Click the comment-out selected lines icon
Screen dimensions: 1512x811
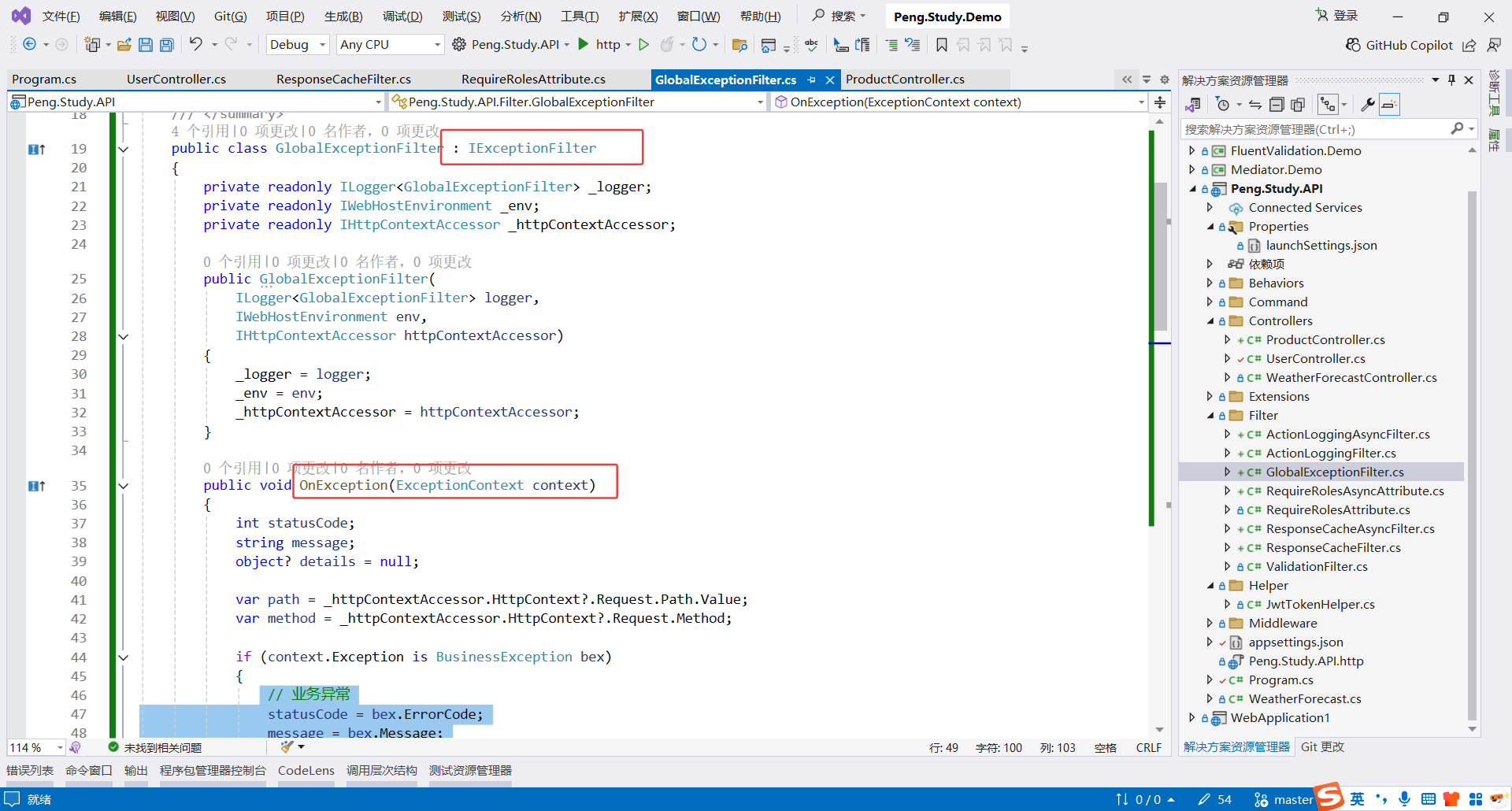pos(891,45)
